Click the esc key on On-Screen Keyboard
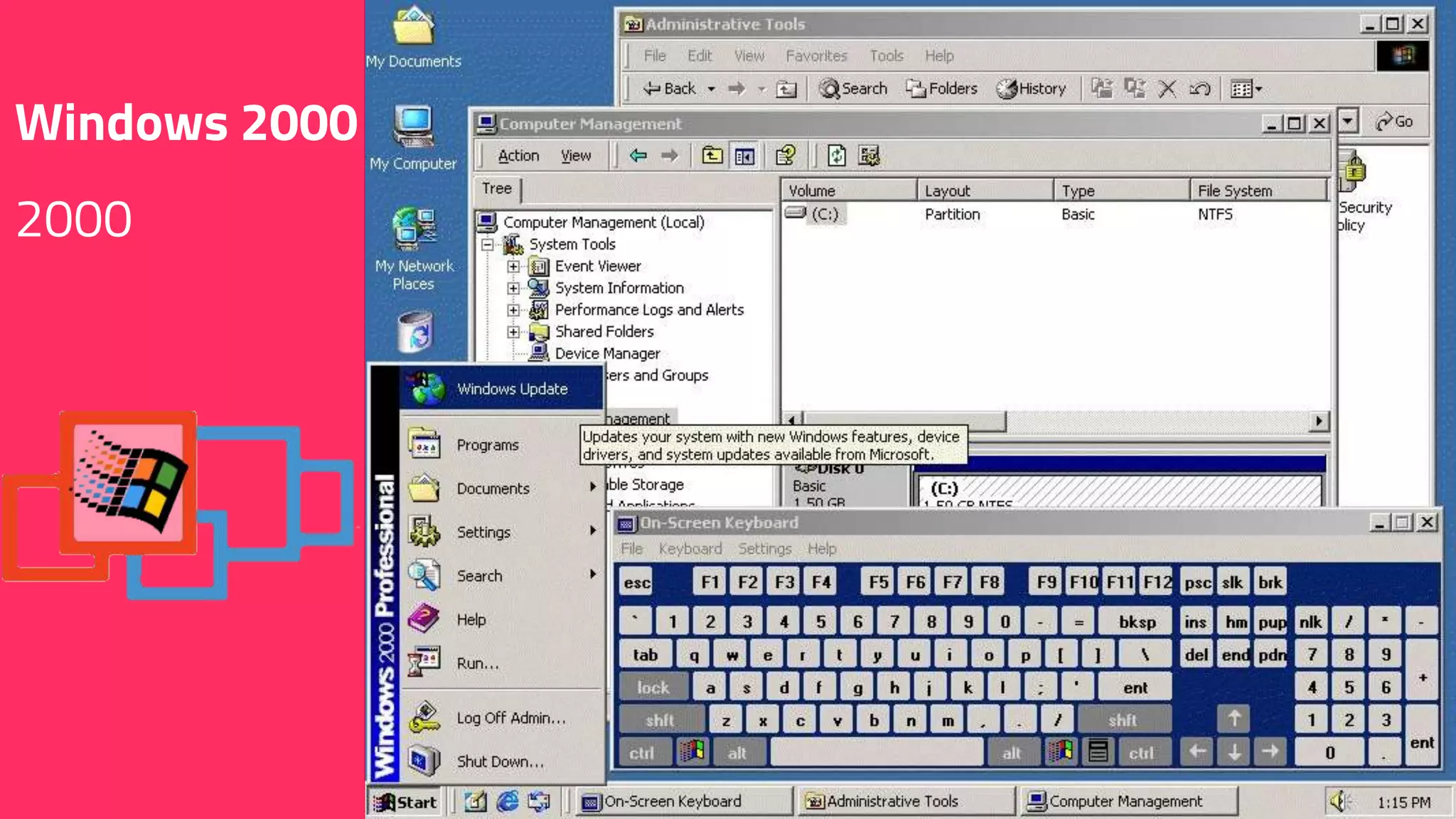 [x=636, y=583]
